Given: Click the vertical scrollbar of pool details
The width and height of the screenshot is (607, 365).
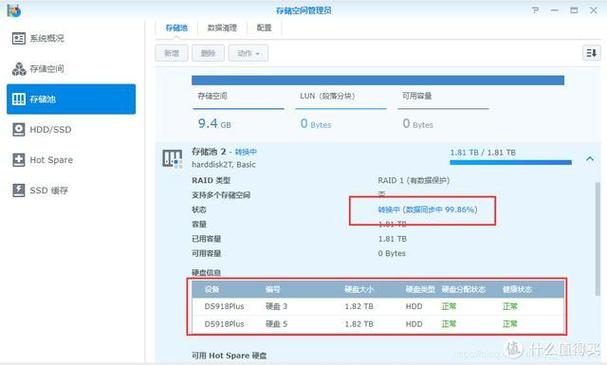Looking at the screenshot, I should tap(598, 239).
